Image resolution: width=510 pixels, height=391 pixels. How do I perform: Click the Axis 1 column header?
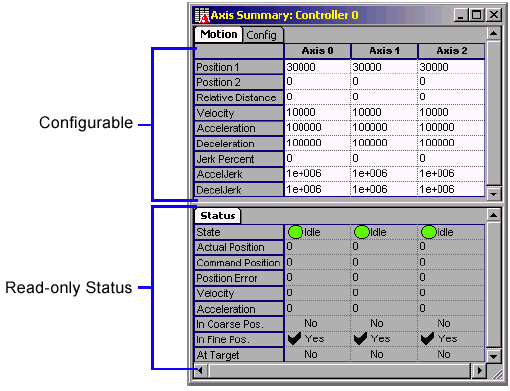coord(384,51)
